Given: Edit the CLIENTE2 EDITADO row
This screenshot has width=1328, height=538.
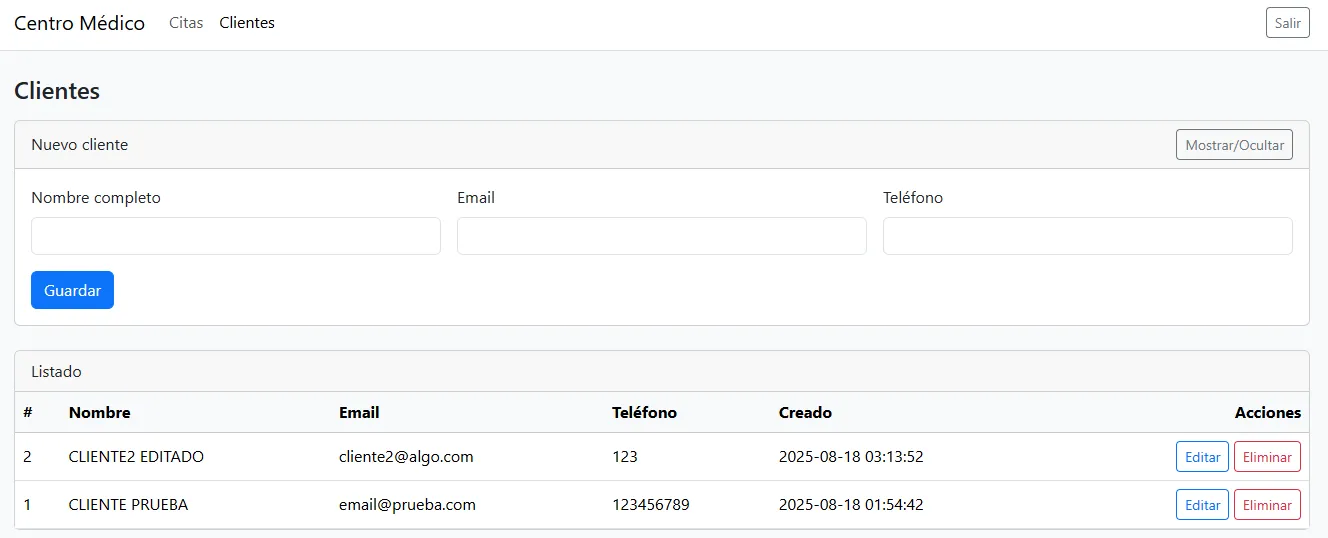Looking at the screenshot, I should (1202, 457).
